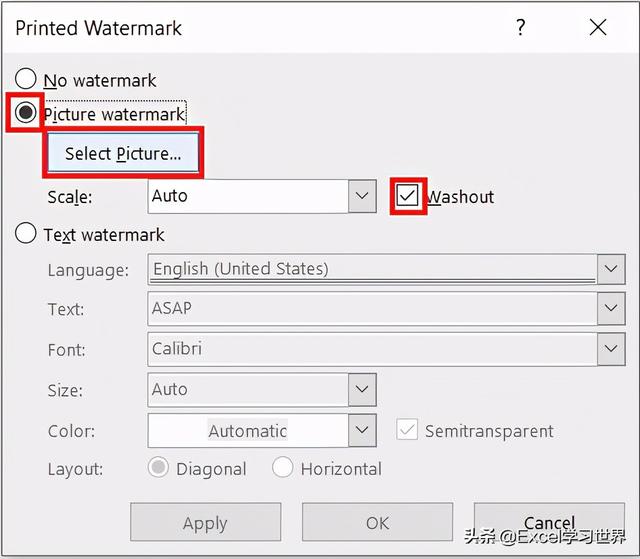
Task: Close the Printed Watermark dialog
Action: click(x=598, y=28)
